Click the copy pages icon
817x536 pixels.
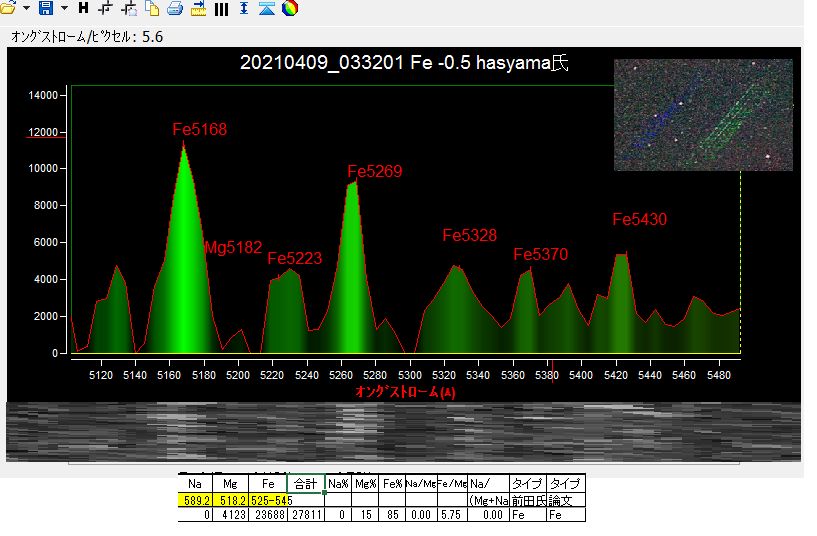tap(152, 8)
